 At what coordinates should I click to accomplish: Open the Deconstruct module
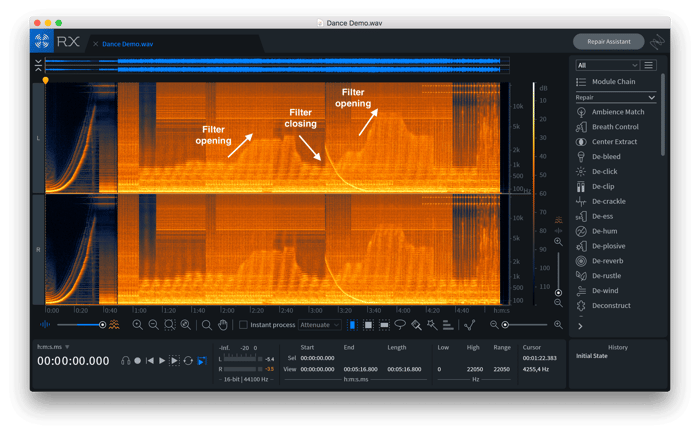click(604, 306)
